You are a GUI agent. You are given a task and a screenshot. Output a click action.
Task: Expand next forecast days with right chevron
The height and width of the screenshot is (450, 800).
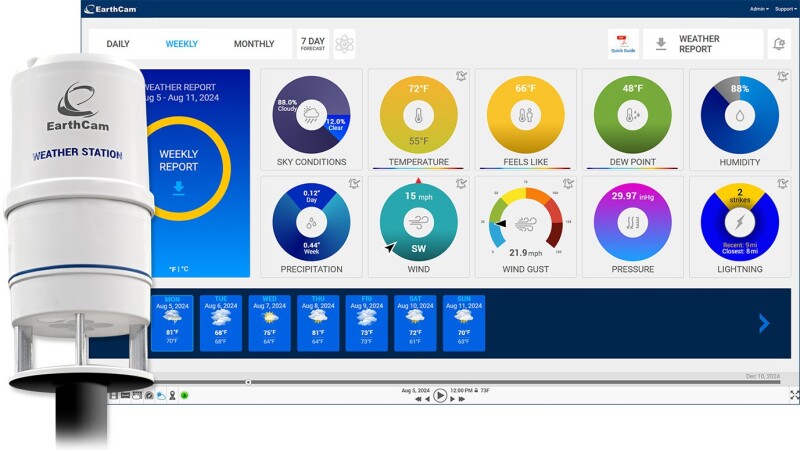[x=764, y=323]
